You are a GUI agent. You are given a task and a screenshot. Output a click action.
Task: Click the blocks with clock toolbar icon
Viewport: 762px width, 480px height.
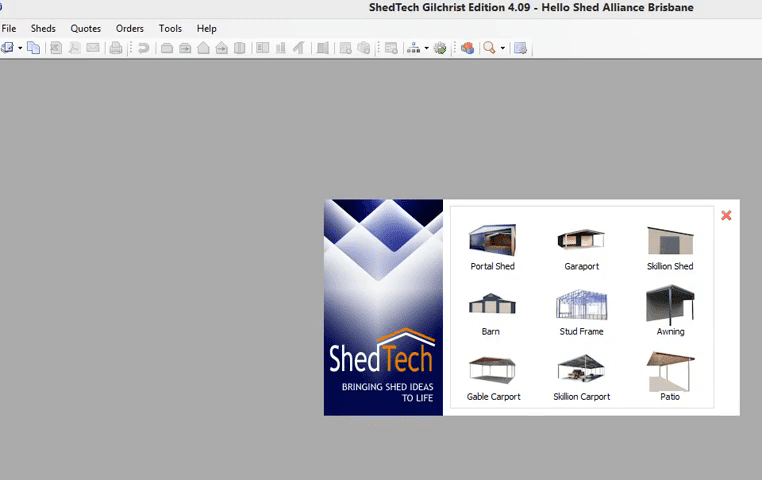(x=364, y=48)
